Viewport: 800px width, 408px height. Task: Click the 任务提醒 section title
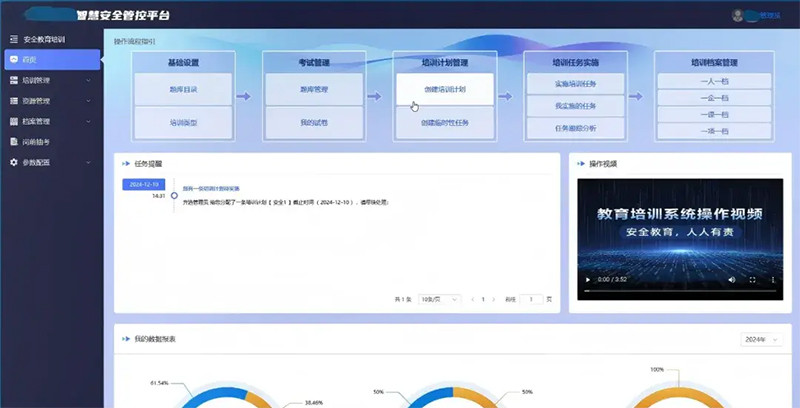point(148,164)
